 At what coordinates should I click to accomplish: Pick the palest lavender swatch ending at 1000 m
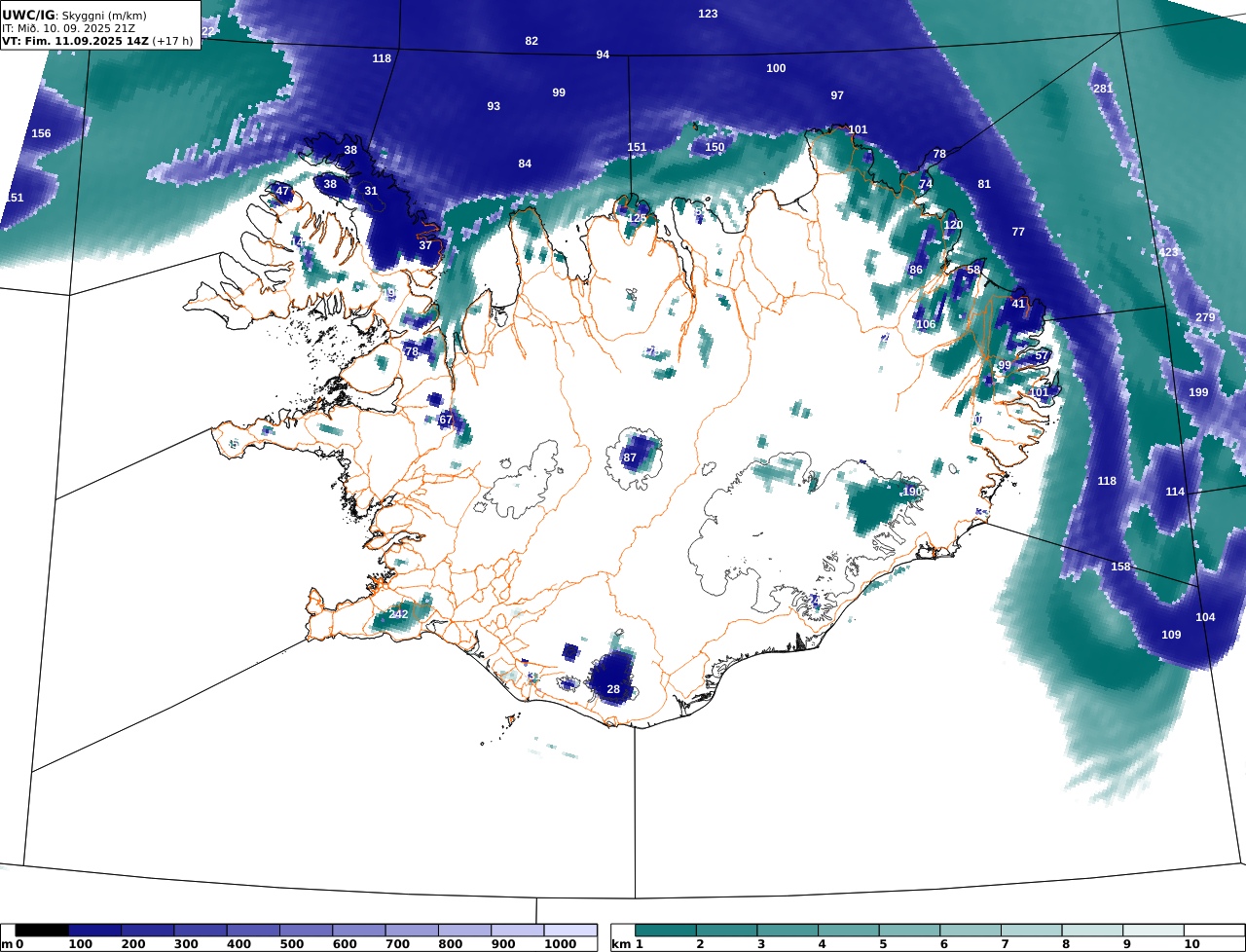(569, 931)
